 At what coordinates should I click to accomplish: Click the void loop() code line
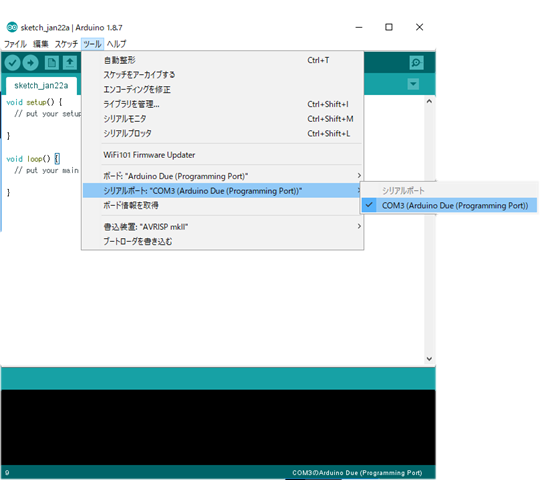[x=33, y=159]
